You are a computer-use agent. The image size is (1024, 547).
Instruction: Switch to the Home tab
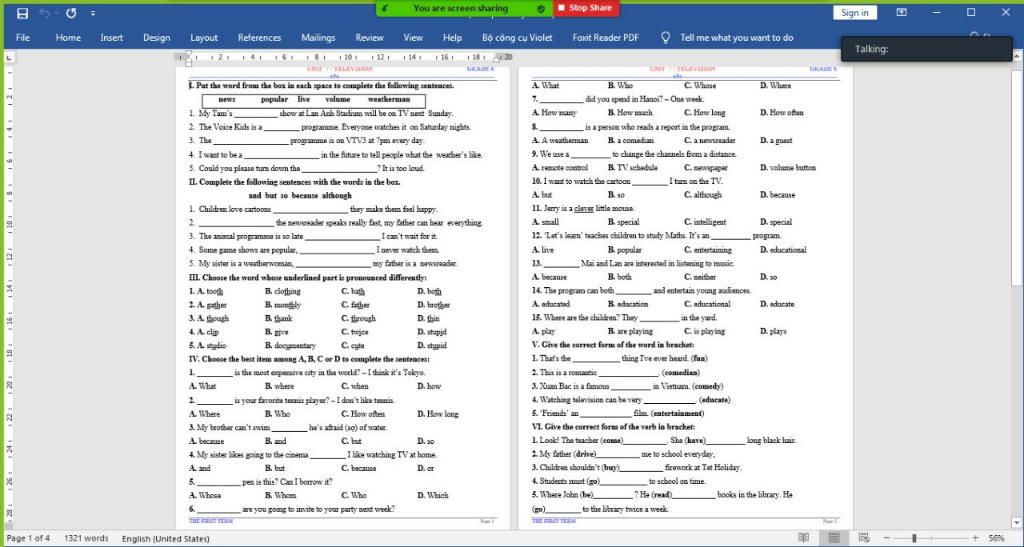tap(68, 38)
